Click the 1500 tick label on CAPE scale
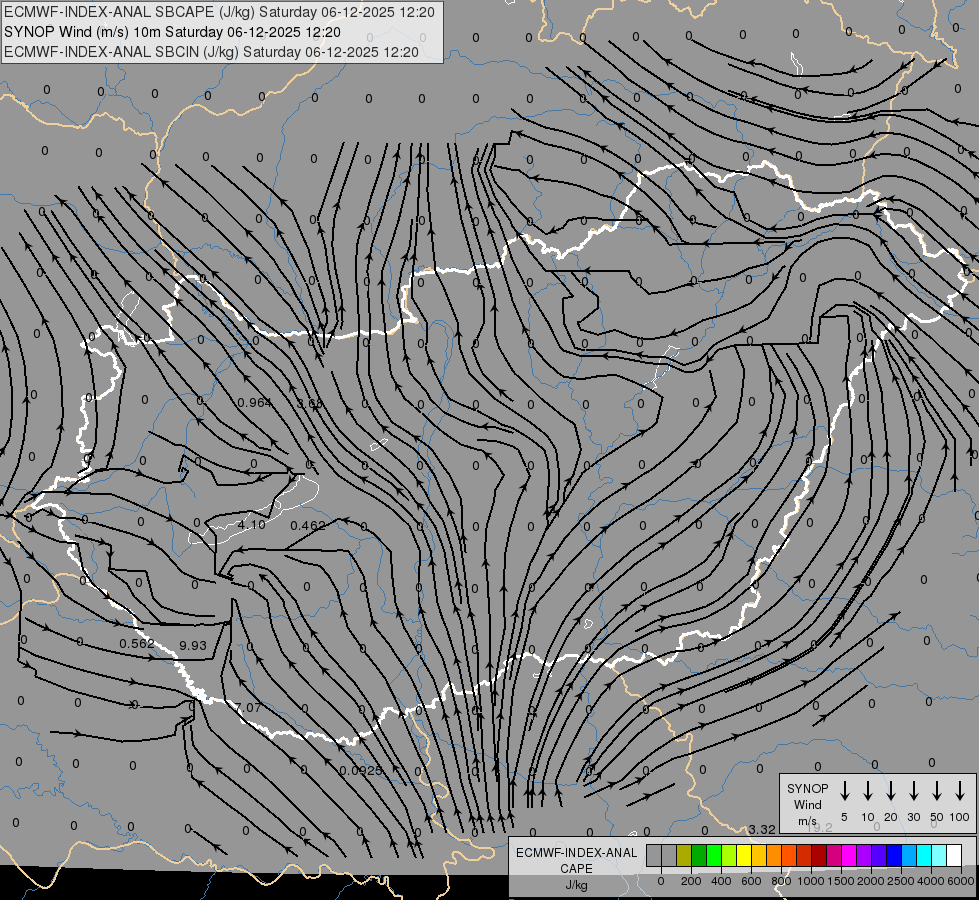The image size is (979, 900). (841, 881)
